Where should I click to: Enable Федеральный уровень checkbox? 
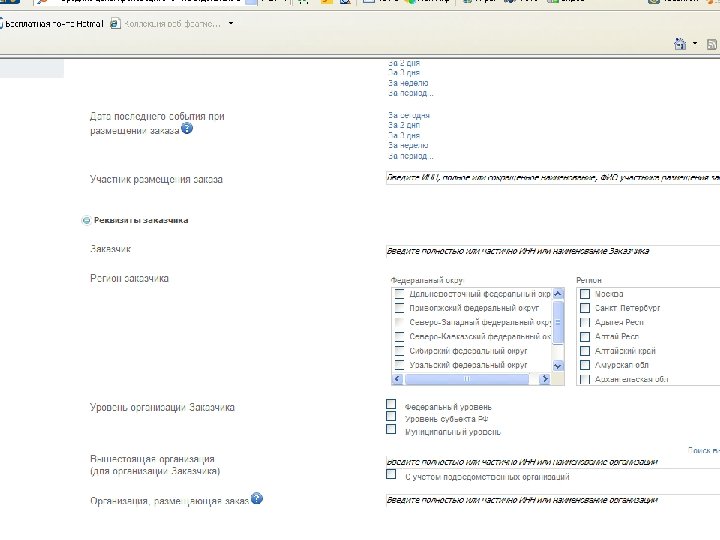click(x=391, y=404)
